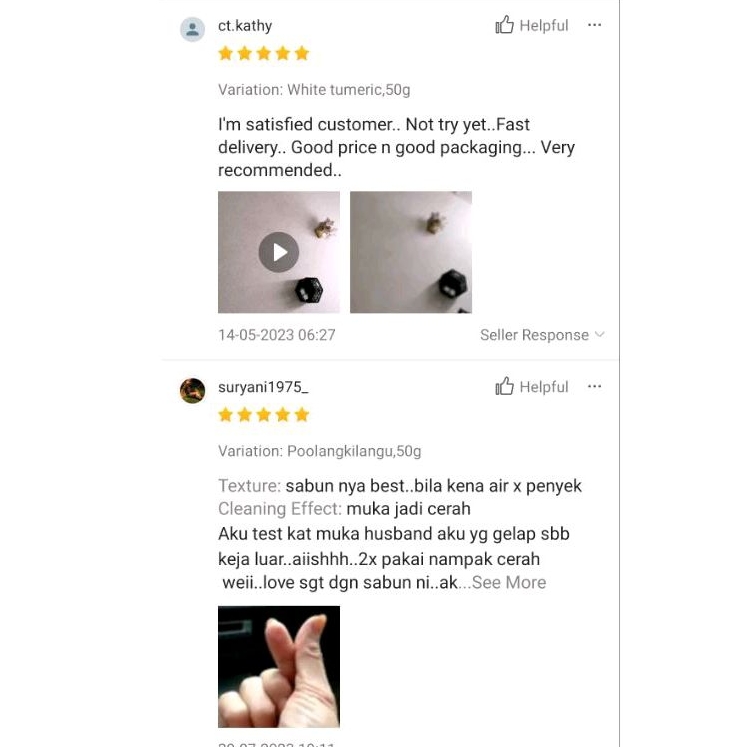
Task: Mark suryani1975_'s review as Helpful
Action: tap(532, 386)
